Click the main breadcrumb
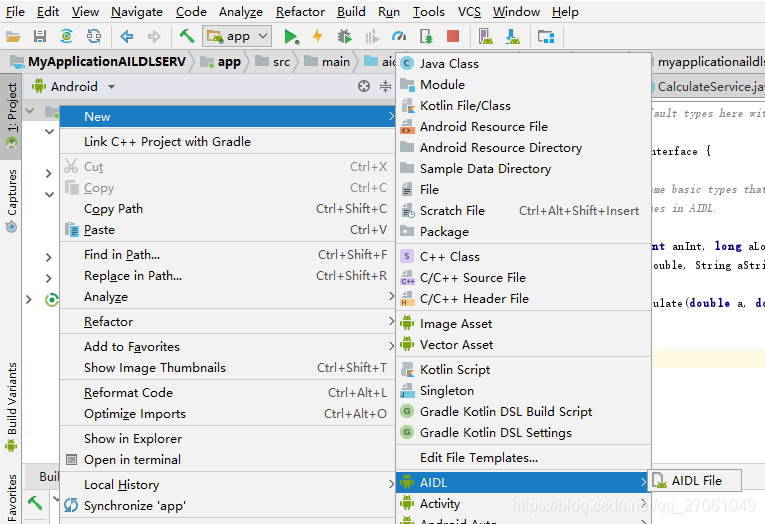This screenshot has width=765, height=524. pos(327,61)
